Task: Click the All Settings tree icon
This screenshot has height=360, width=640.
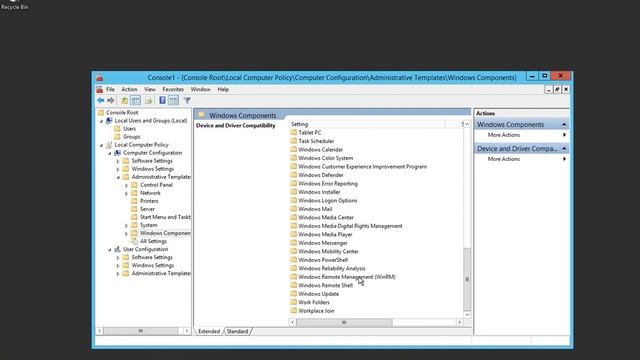Action: click(x=134, y=241)
